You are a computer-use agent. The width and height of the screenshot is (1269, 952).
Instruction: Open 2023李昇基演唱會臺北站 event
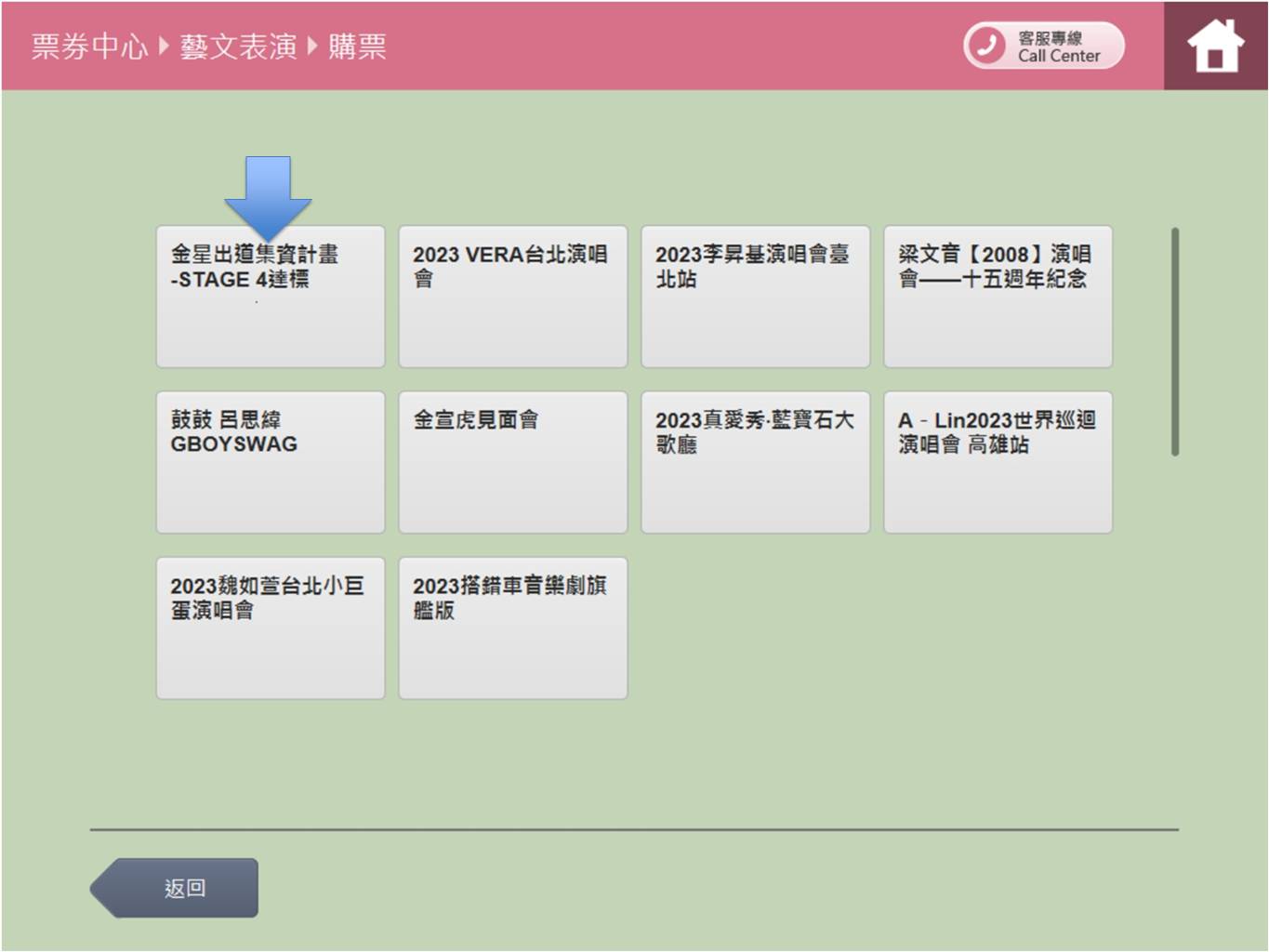coord(755,297)
